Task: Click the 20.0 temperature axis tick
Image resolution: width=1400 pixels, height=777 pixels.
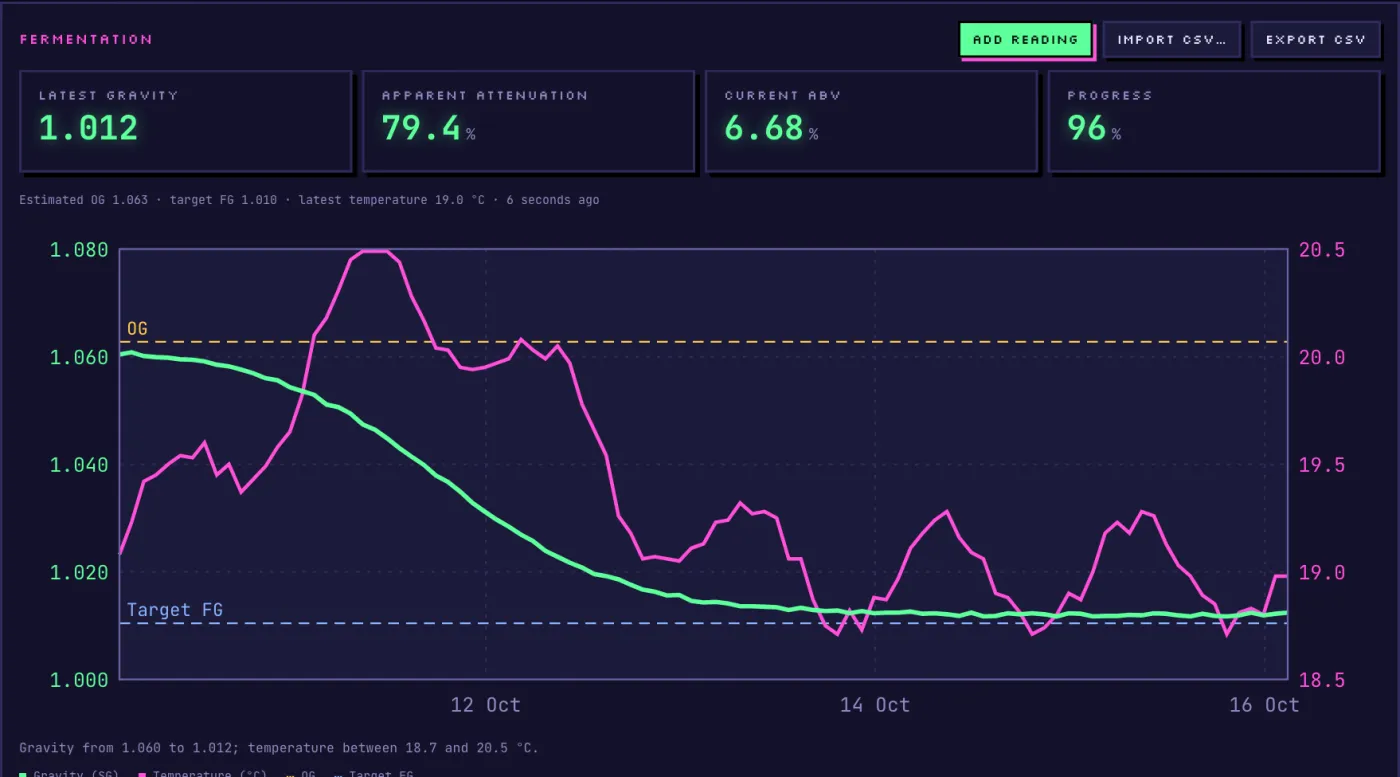Action: tap(1321, 357)
